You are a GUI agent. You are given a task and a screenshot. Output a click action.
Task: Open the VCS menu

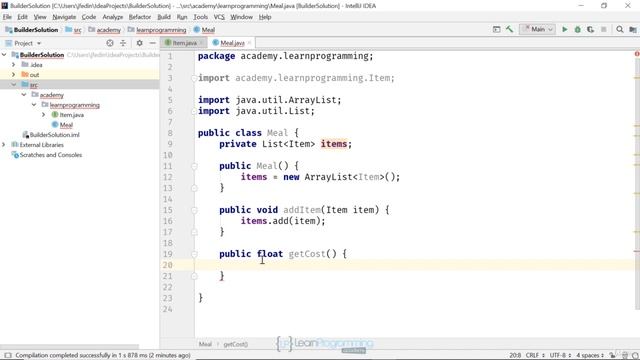tap(219, 17)
